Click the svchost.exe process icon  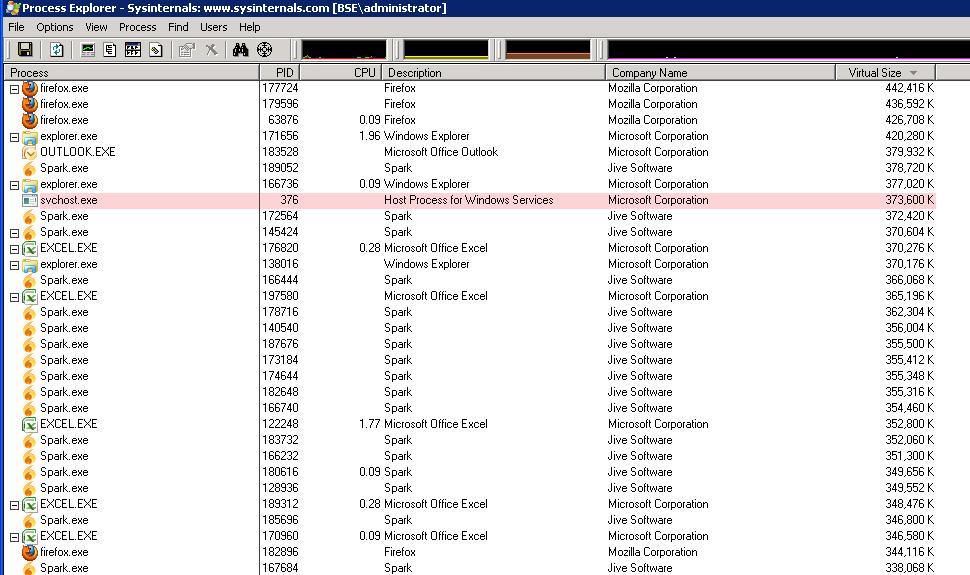click(30, 201)
